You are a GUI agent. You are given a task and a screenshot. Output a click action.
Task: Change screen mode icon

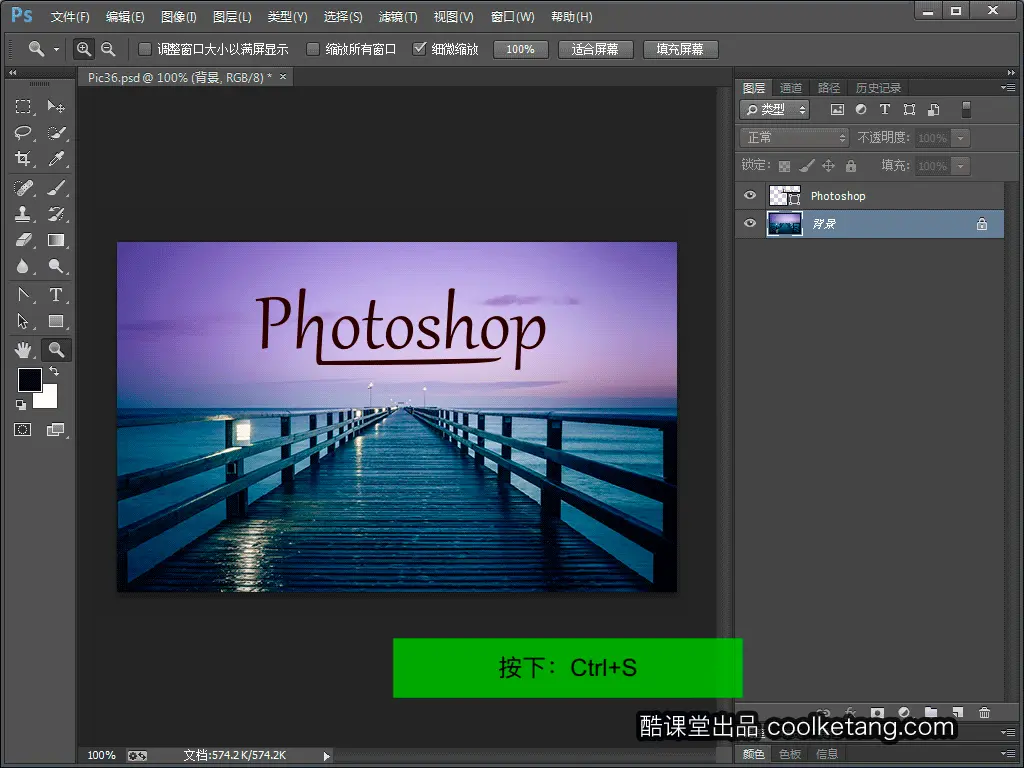(56, 430)
